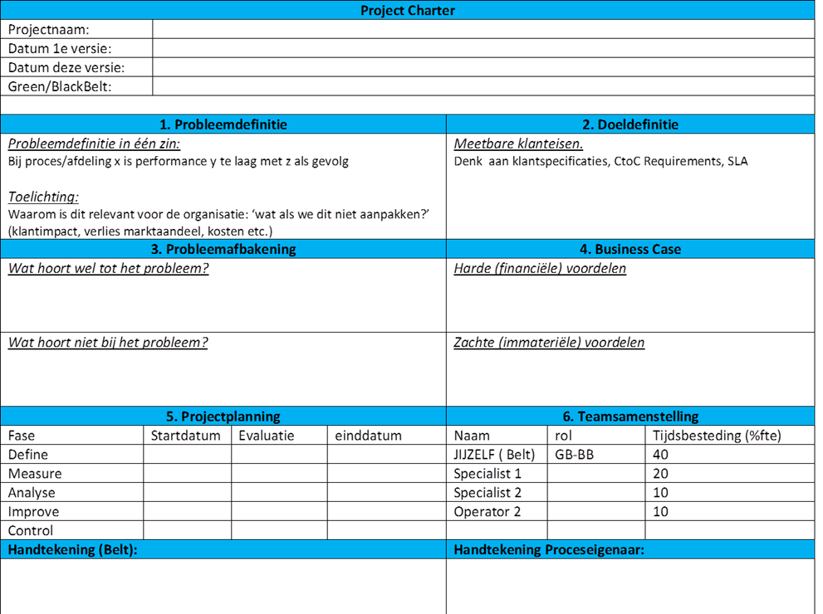
Task: Click the rol column header
Action: coord(596,435)
